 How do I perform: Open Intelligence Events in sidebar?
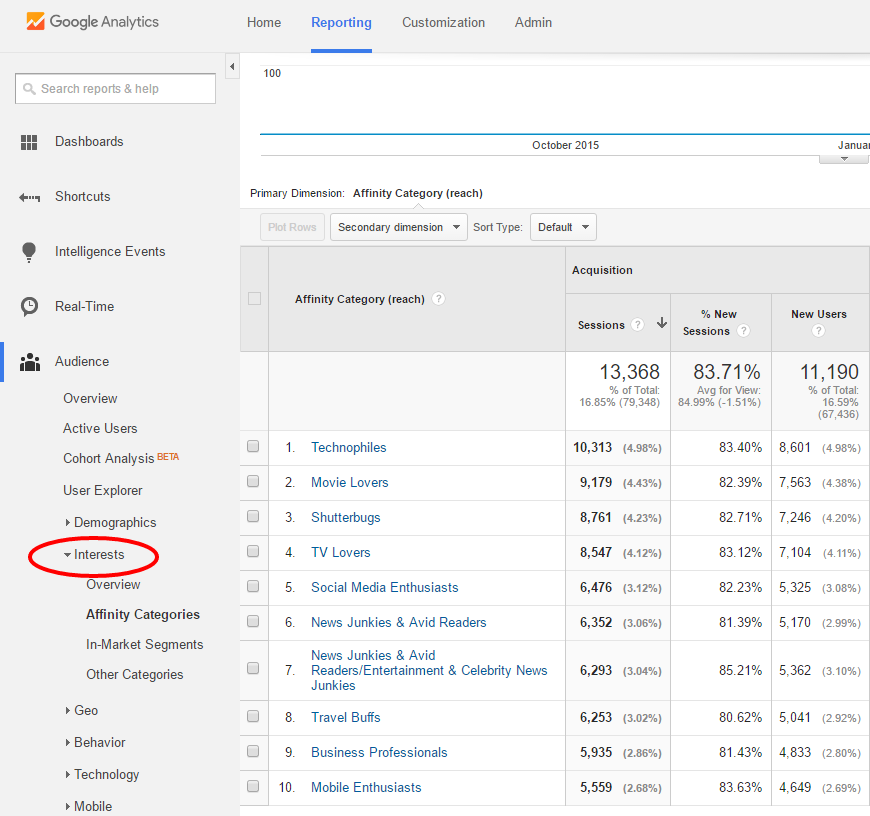click(x=110, y=252)
